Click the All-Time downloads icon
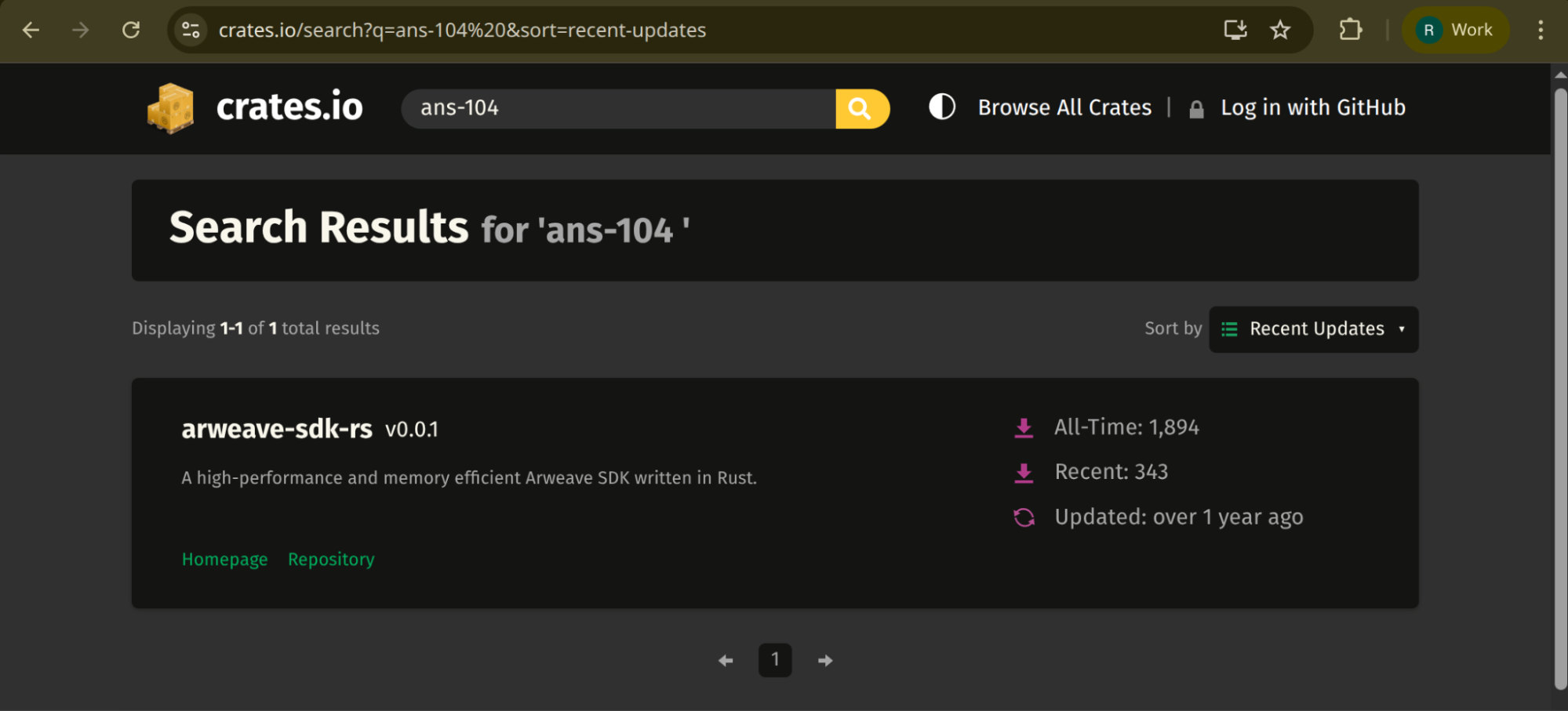This screenshot has width=1568, height=711. (1024, 428)
